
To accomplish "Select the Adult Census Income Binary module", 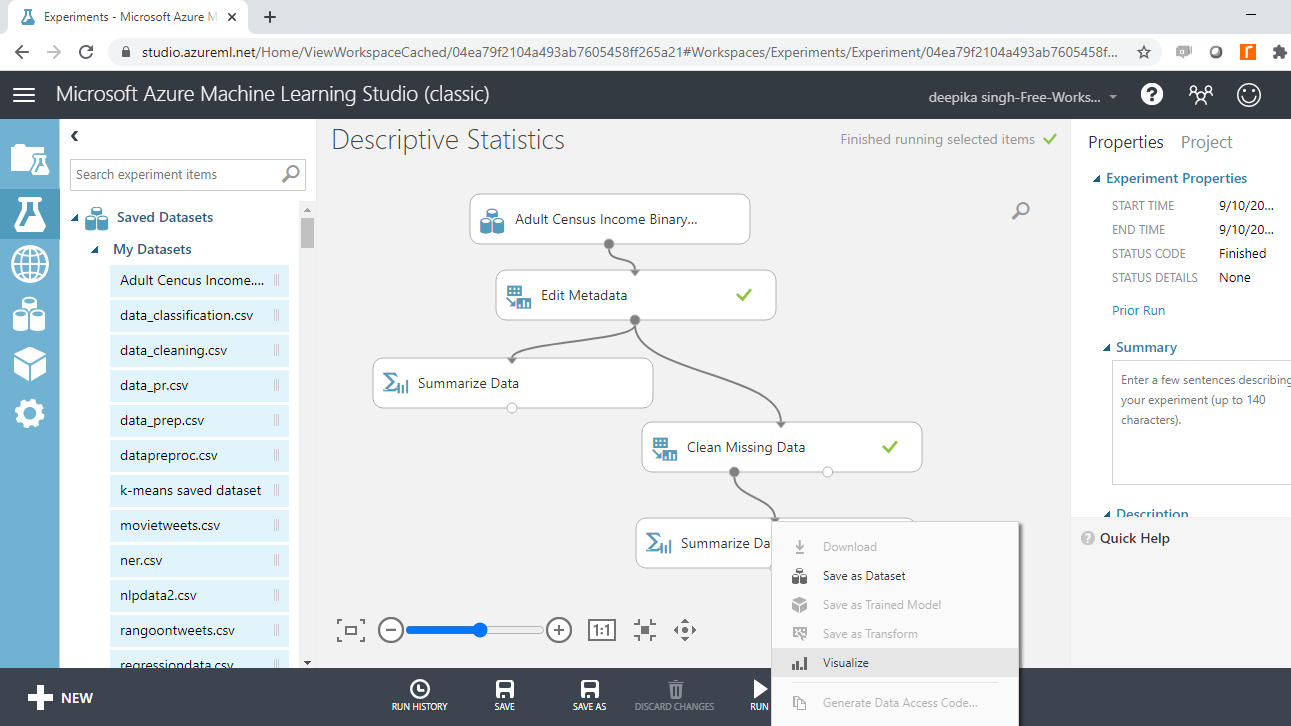I will [610, 219].
